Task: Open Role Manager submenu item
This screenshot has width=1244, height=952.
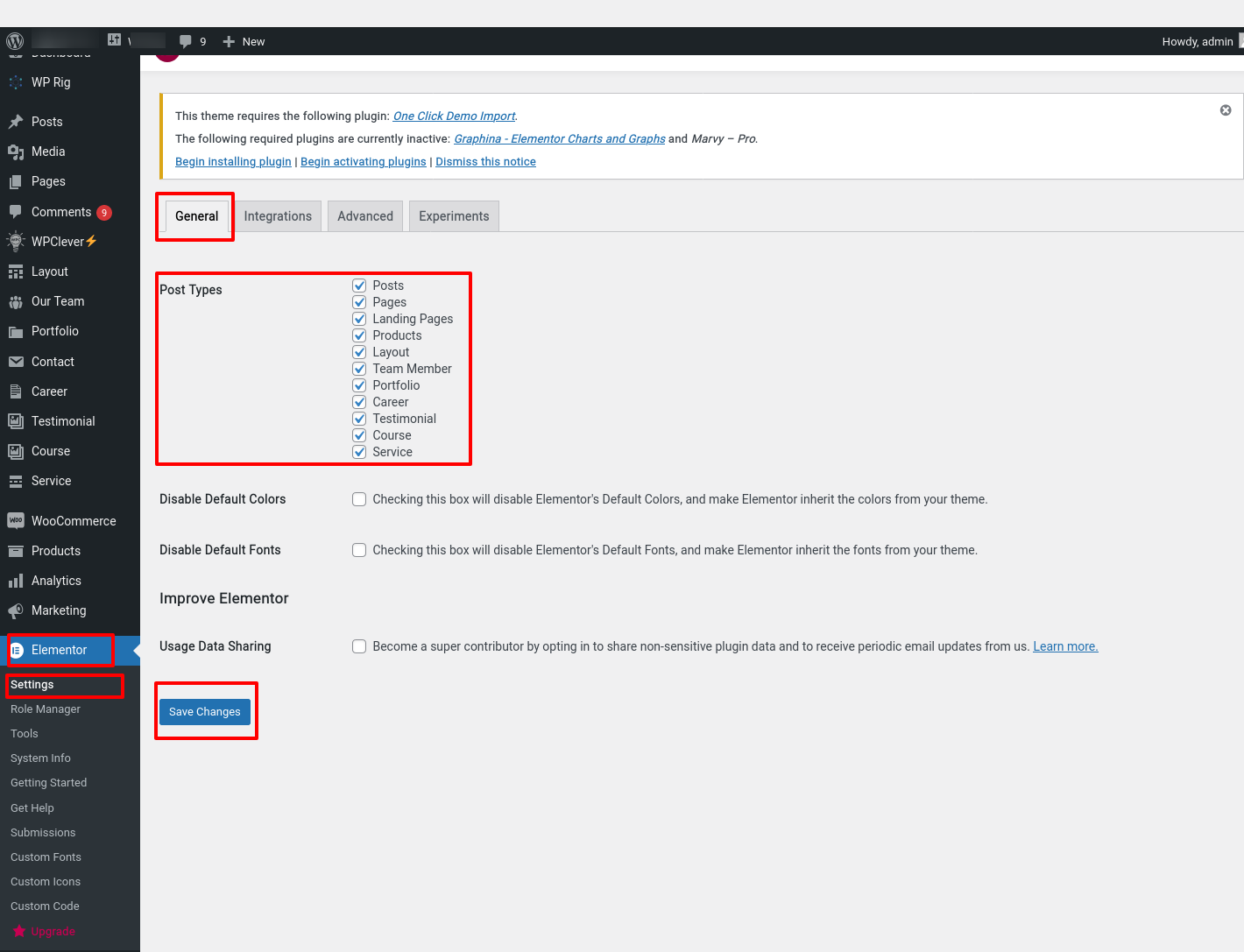Action: pyautogui.click(x=46, y=709)
